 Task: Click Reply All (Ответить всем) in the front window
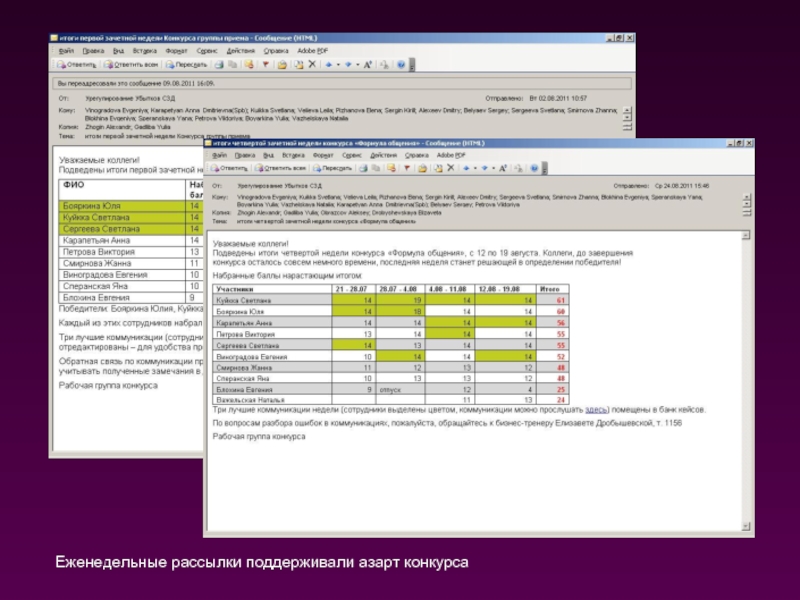tap(281, 168)
